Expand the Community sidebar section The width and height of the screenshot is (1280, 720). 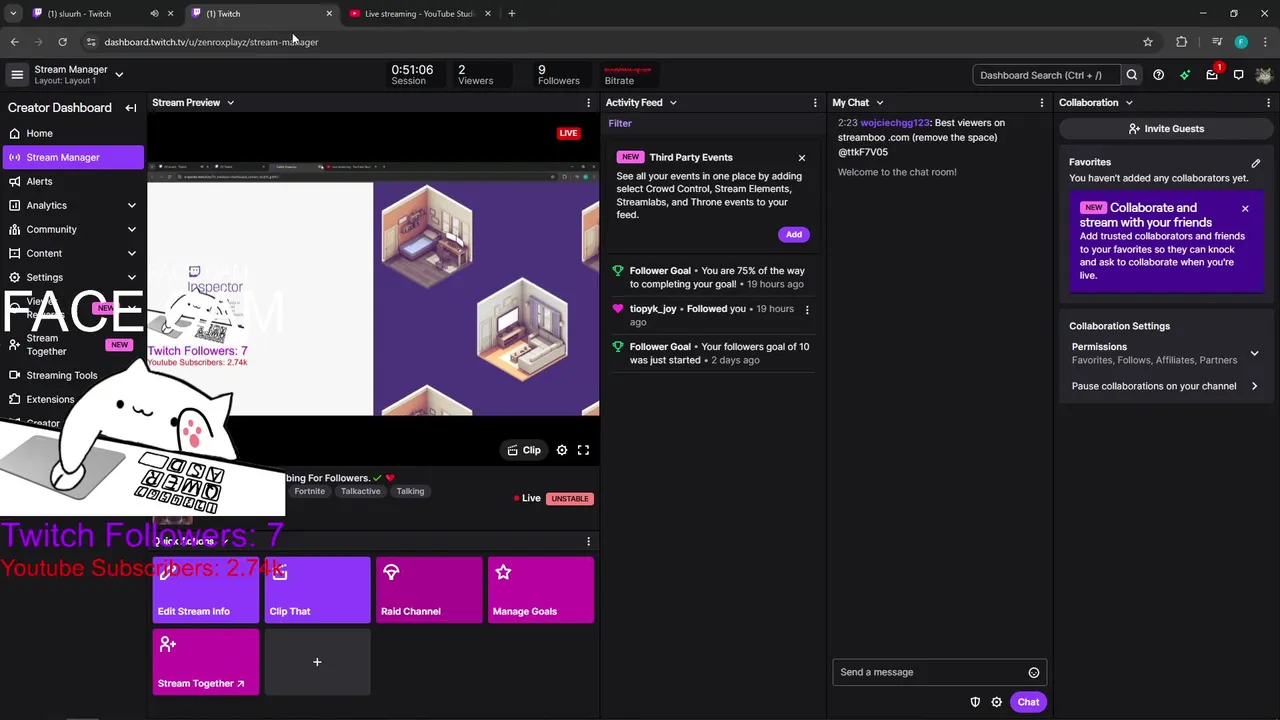(132, 230)
